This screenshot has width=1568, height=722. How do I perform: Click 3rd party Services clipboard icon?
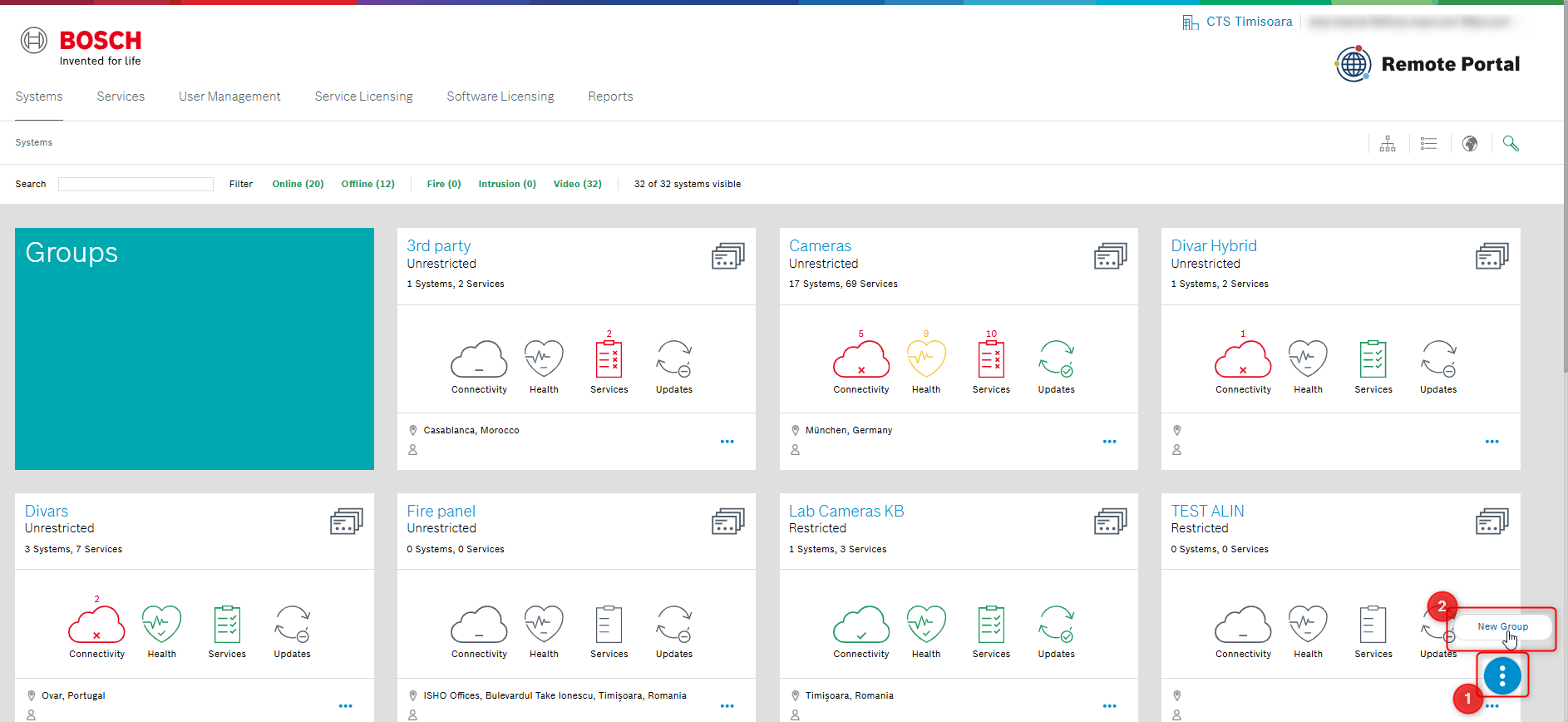609,359
